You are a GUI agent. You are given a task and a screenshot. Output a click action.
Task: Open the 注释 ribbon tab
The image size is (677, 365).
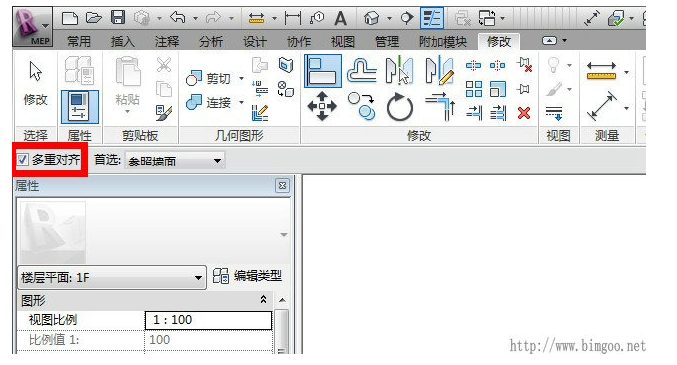[167, 42]
